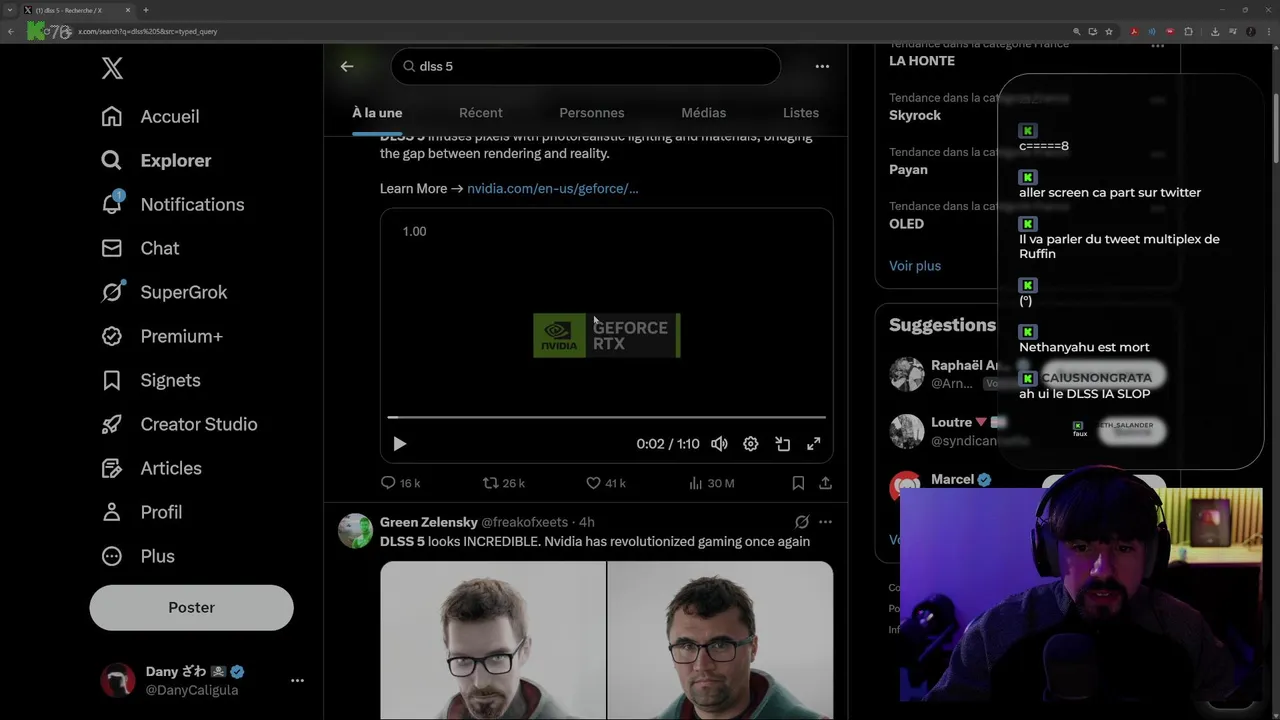Open the nvidia.com/en-us/geforce link
This screenshot has height=720, width=1280.
[552, 188]
